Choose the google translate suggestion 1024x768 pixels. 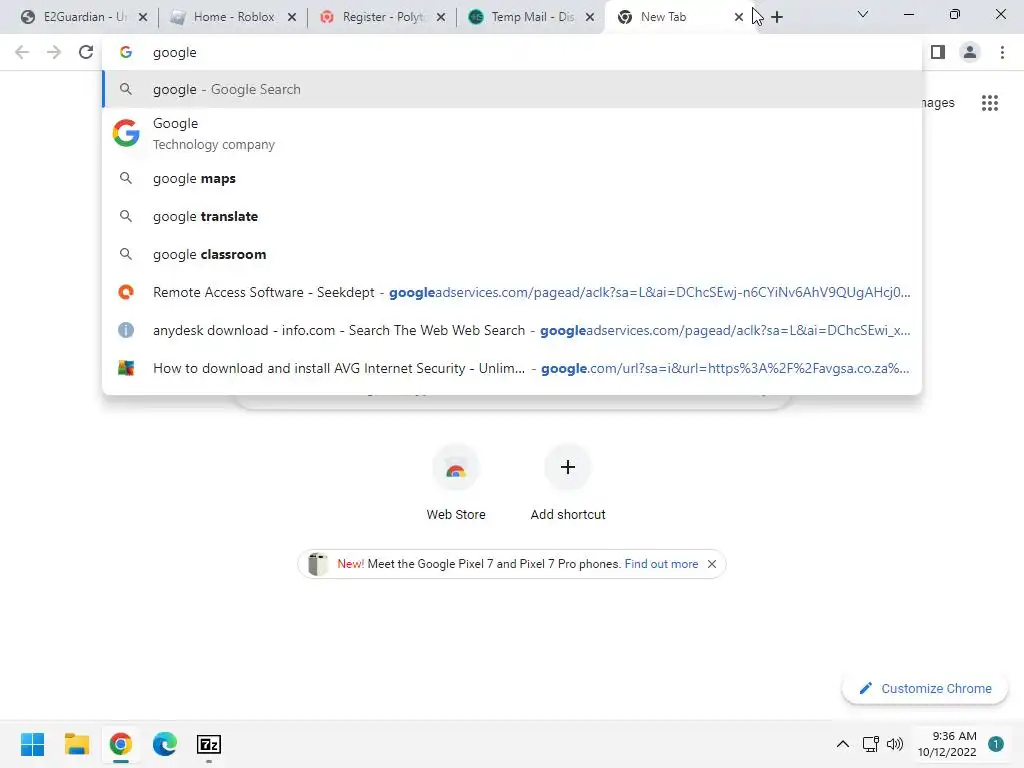[x=511, y=216]
